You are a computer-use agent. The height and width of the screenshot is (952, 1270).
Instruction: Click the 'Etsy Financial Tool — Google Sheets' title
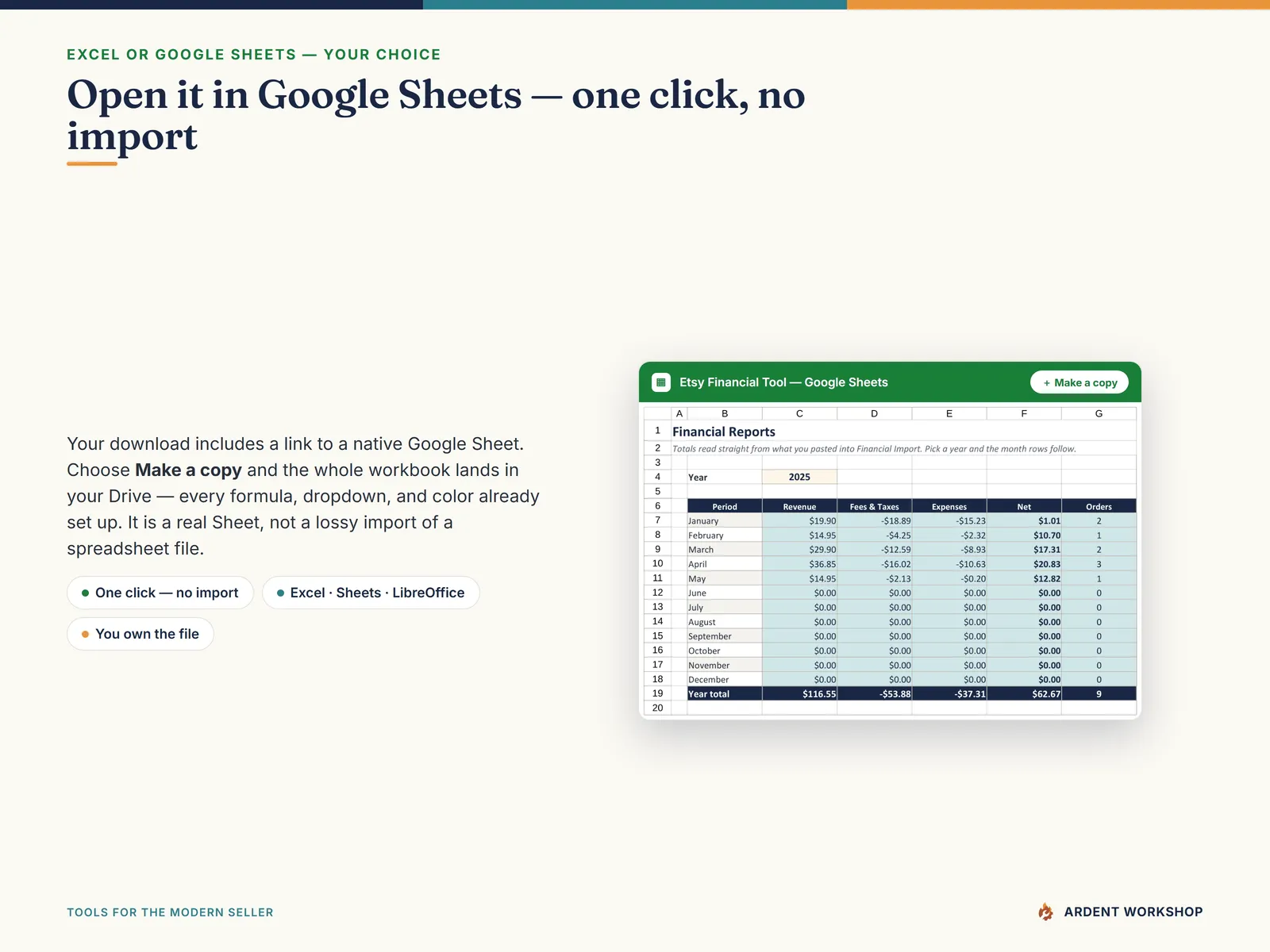[783, 382]
